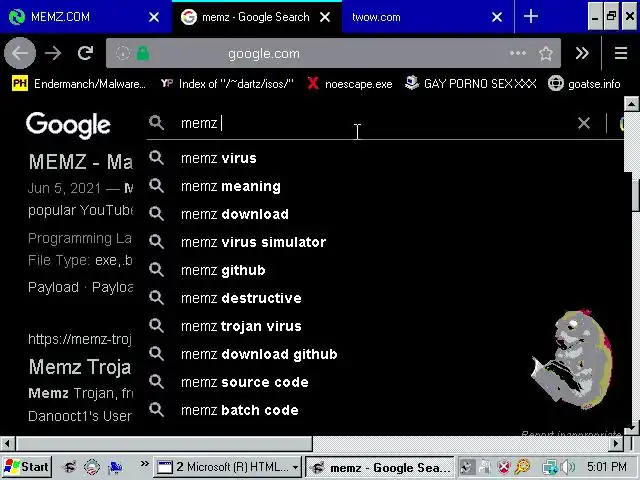Reload the page with the refresh icon

[85, 53]
